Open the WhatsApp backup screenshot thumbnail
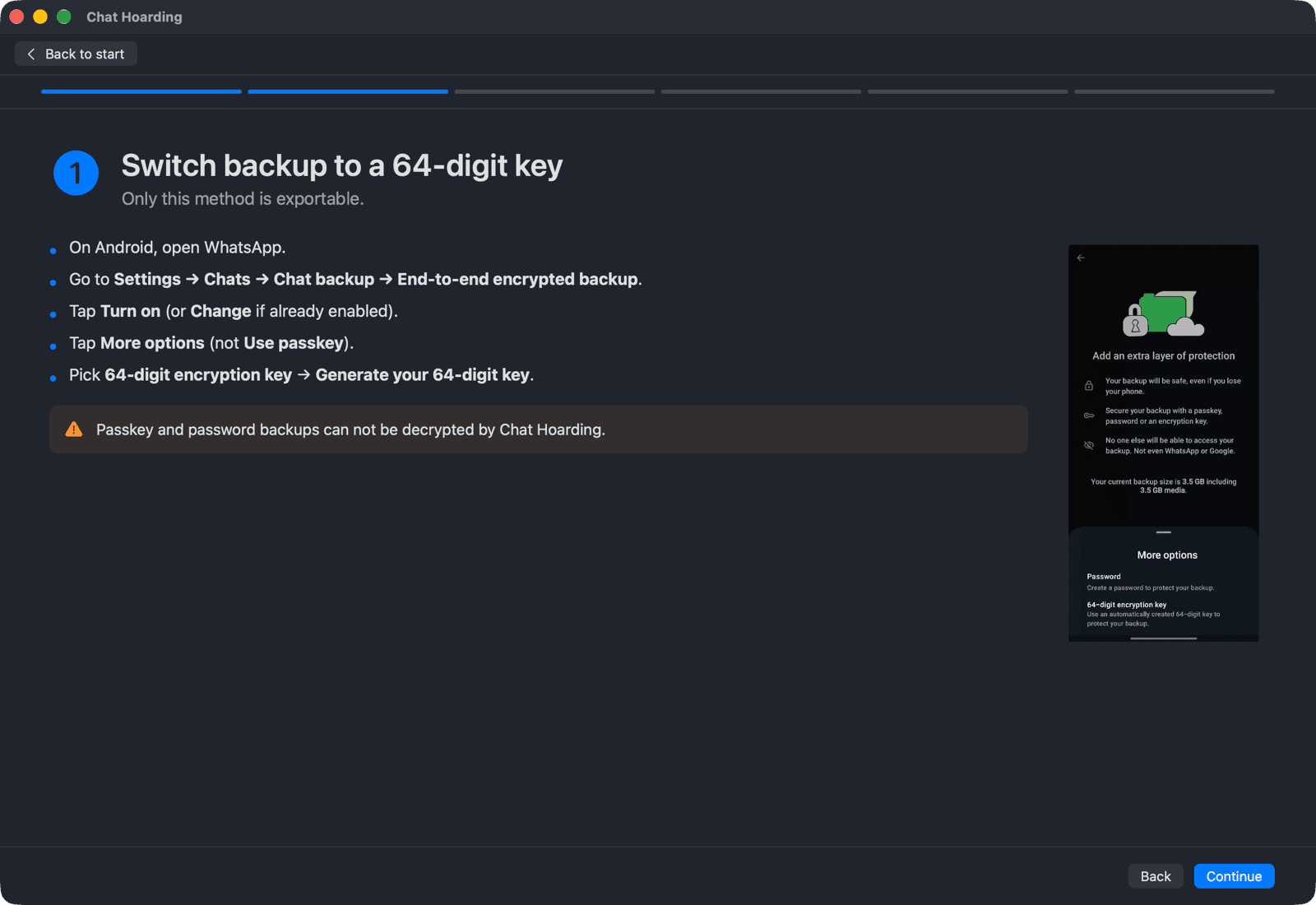The height and width of the screenshot is (905, 1316). 1163,443
